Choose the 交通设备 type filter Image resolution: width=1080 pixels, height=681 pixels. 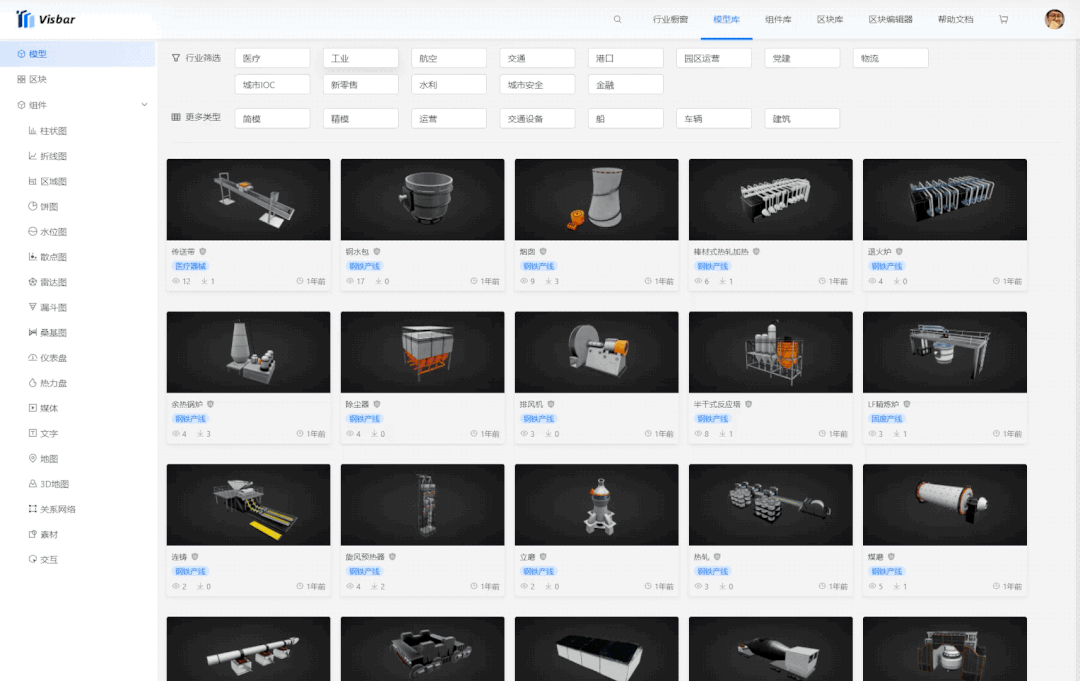(x=537, y=118)
